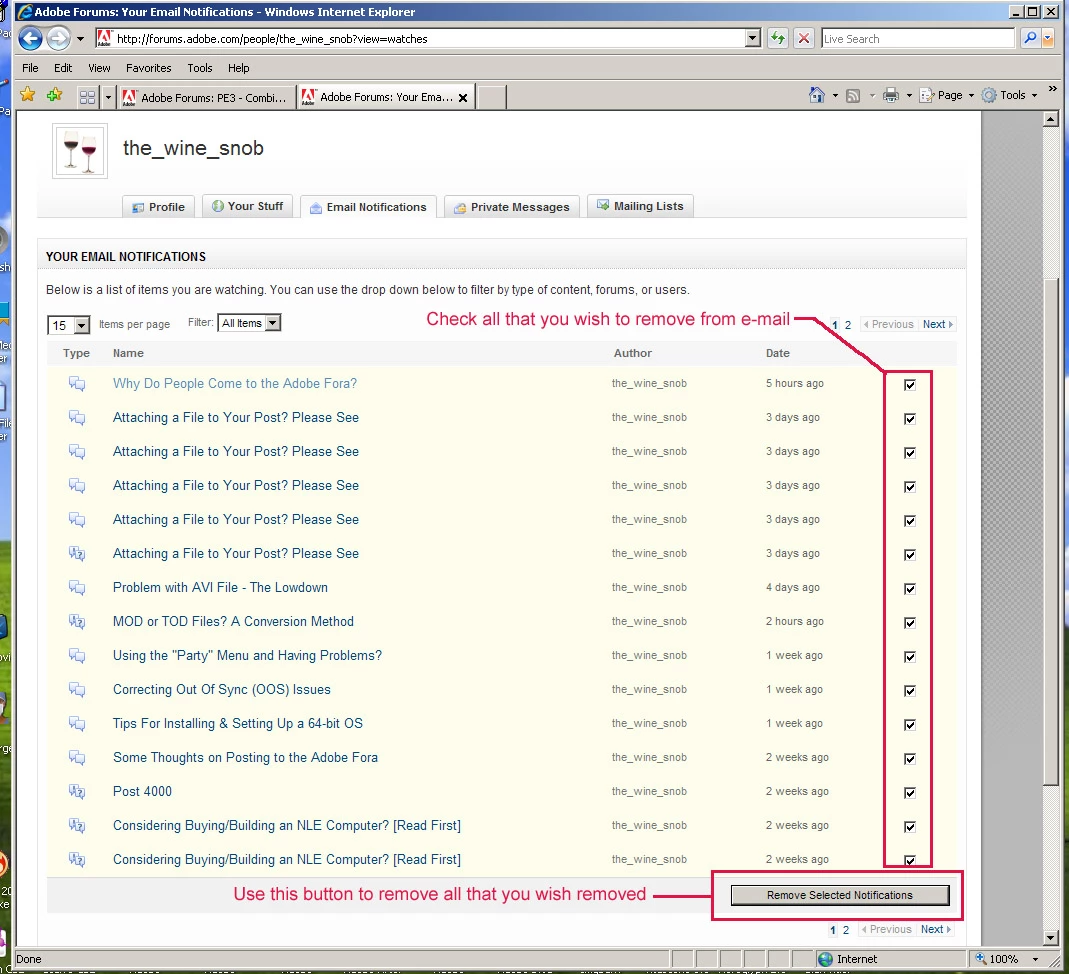Image resolution: width=1069 pixels, height=974 pixels.
Task: Click the vertical scrollbar up arrow
Action: point(1051,119)
